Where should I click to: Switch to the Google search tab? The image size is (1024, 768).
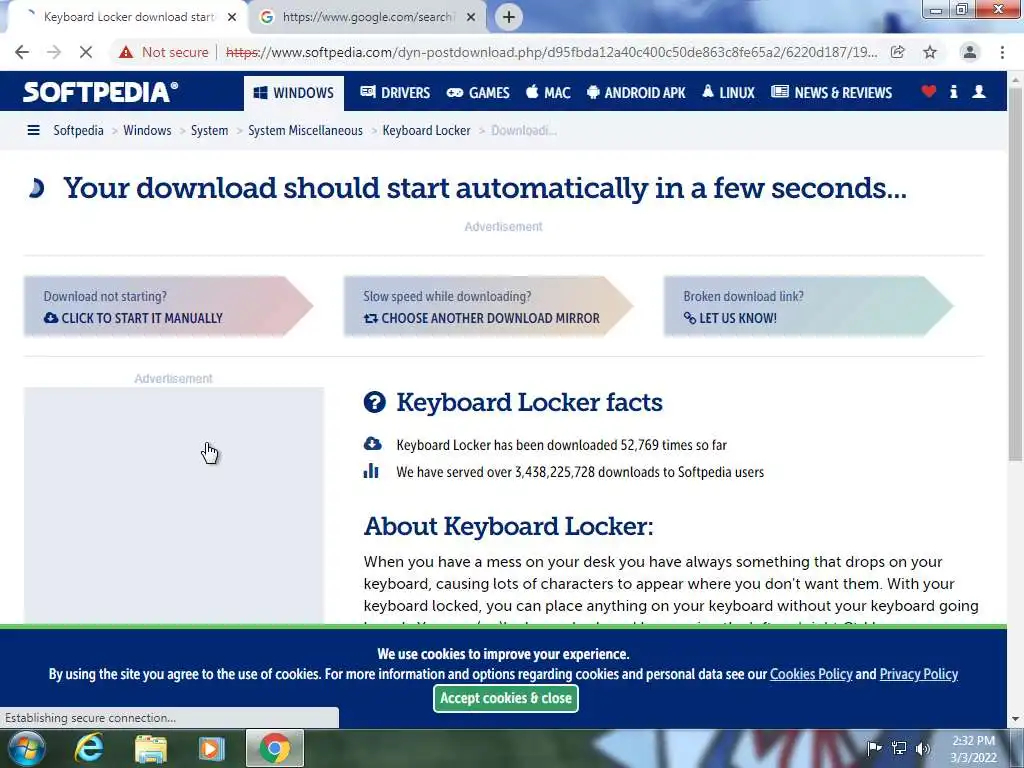click(x=368, y=17)
